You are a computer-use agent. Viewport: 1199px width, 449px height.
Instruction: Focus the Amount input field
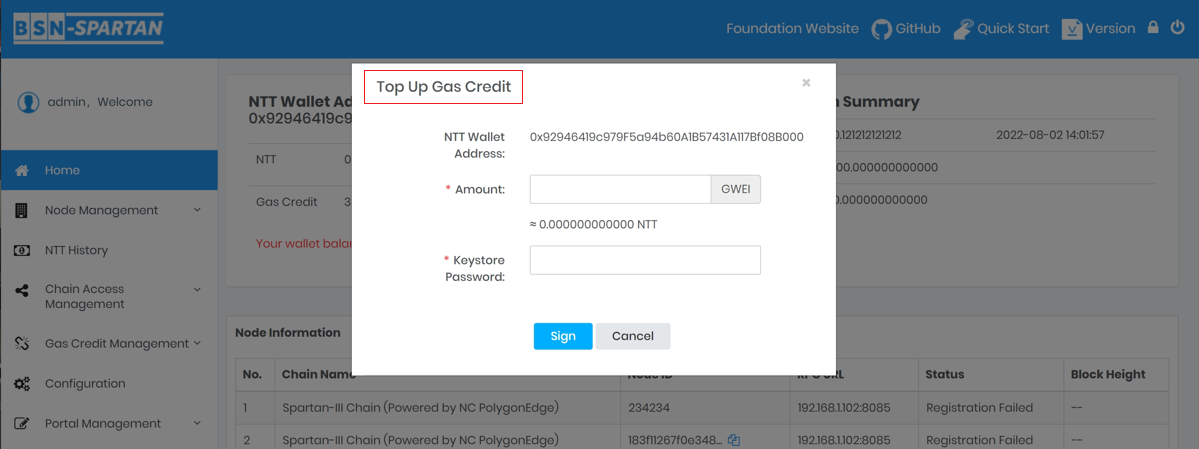620,189
